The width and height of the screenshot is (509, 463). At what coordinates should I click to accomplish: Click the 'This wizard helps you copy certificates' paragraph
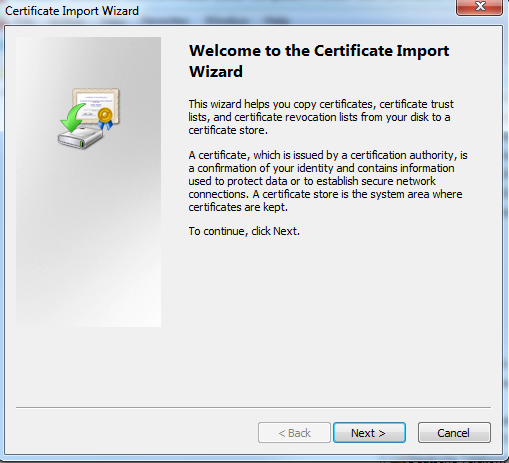[321, 117]
